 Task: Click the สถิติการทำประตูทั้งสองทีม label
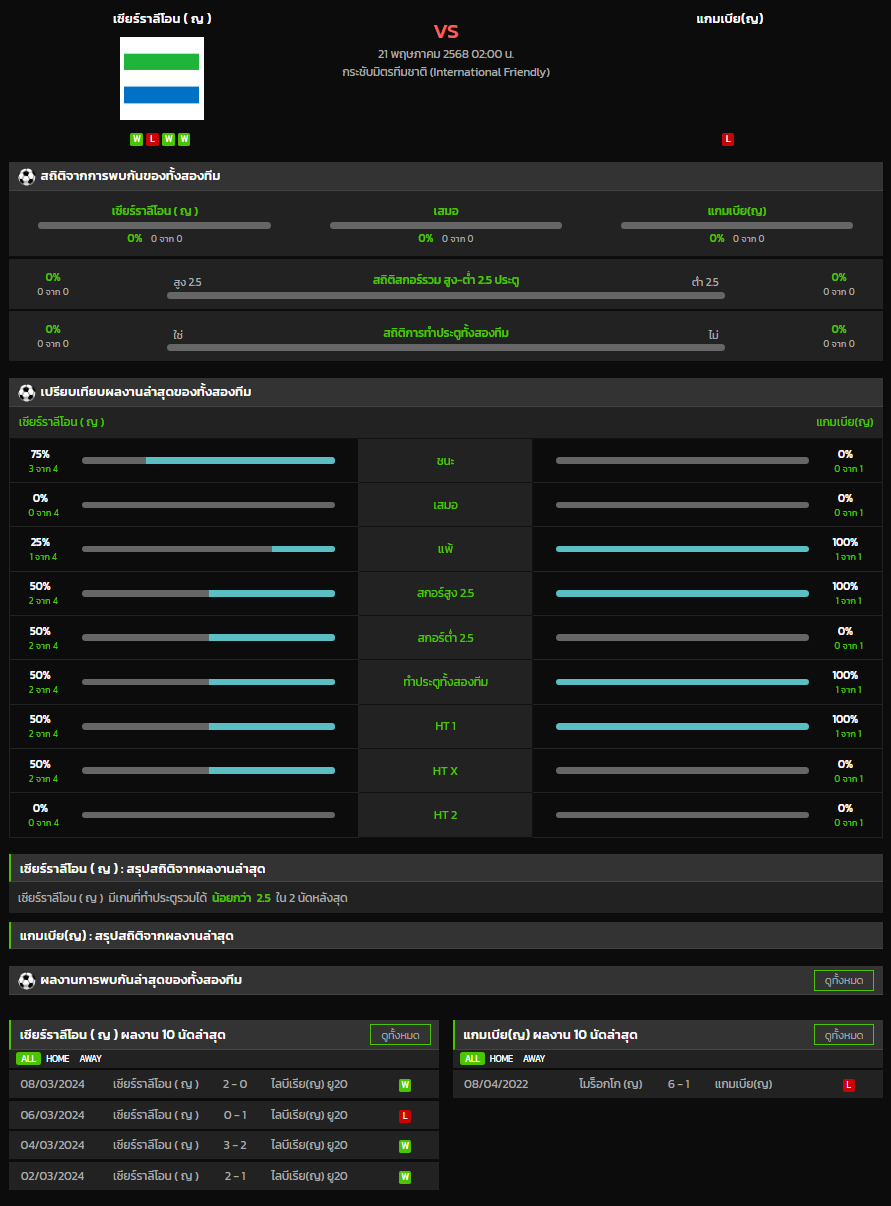pos(446,332)
